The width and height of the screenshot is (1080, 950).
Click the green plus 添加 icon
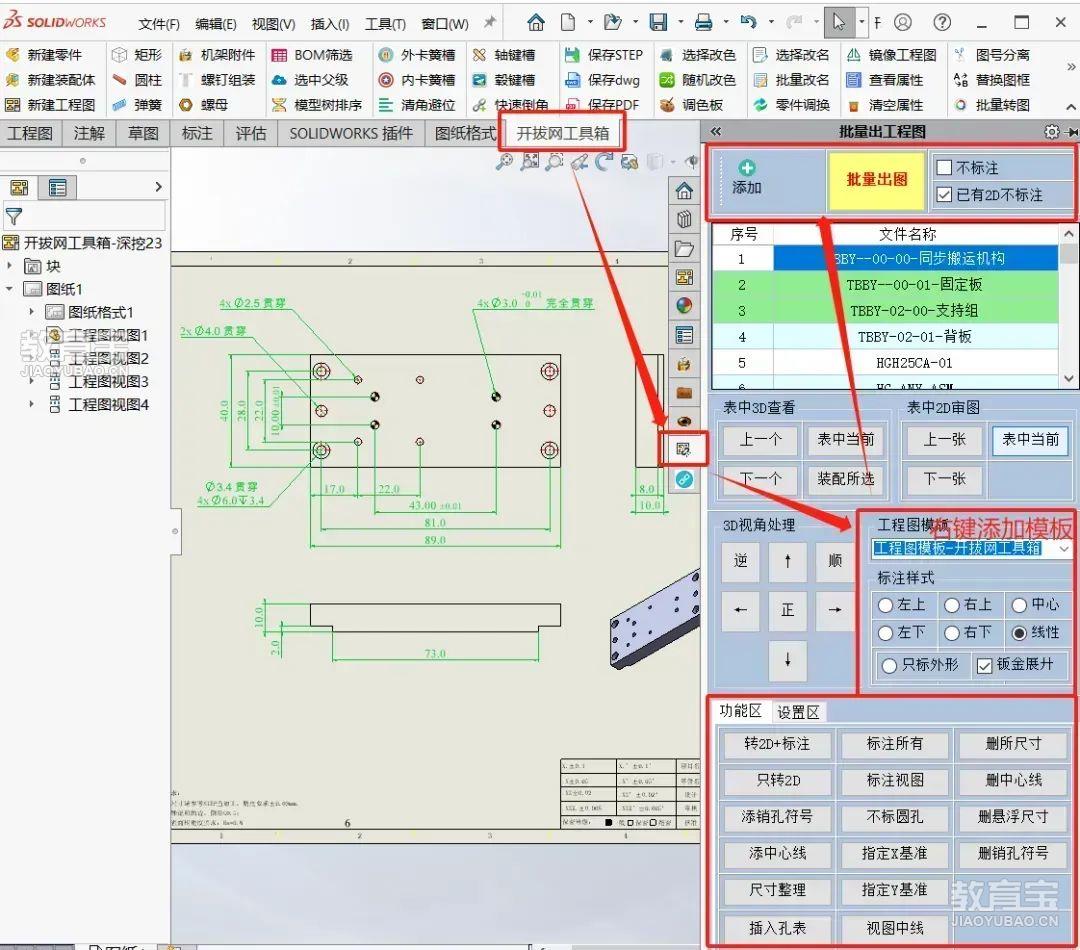click(x=747, y=168)
